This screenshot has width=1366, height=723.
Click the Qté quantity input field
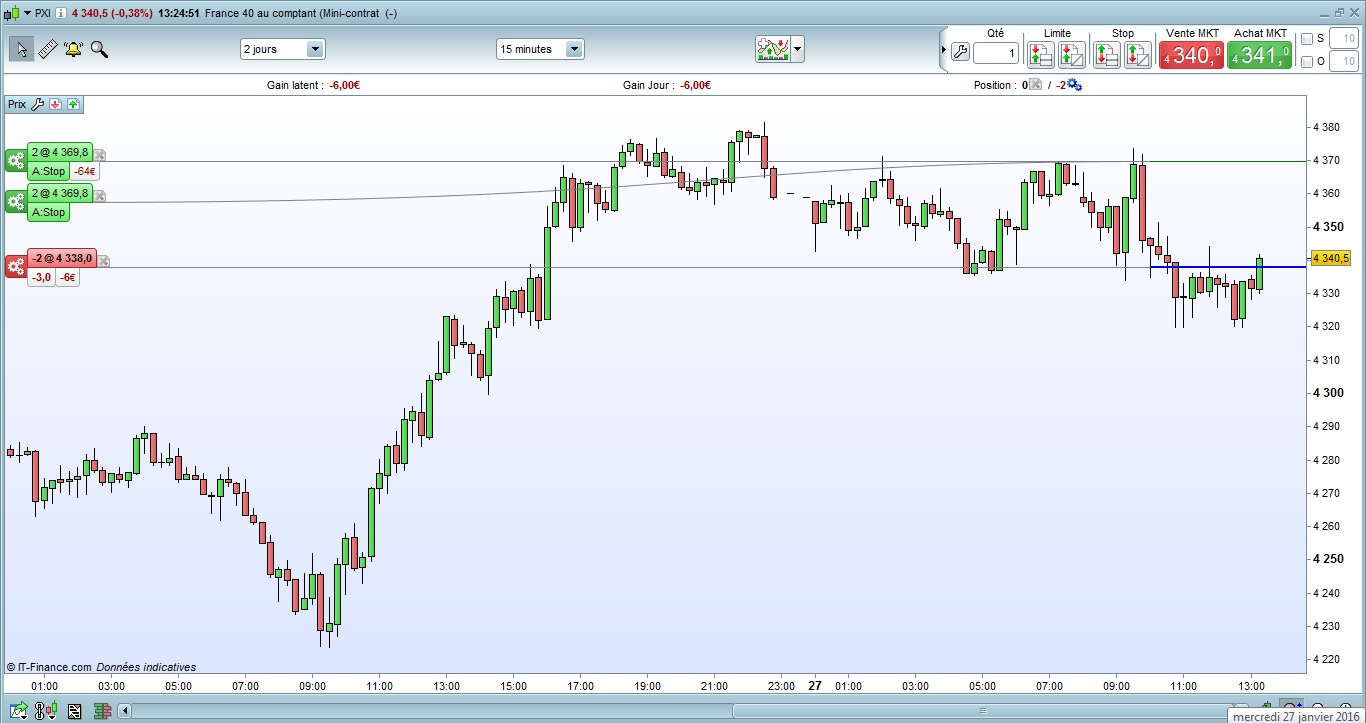(x=996, y=54)
